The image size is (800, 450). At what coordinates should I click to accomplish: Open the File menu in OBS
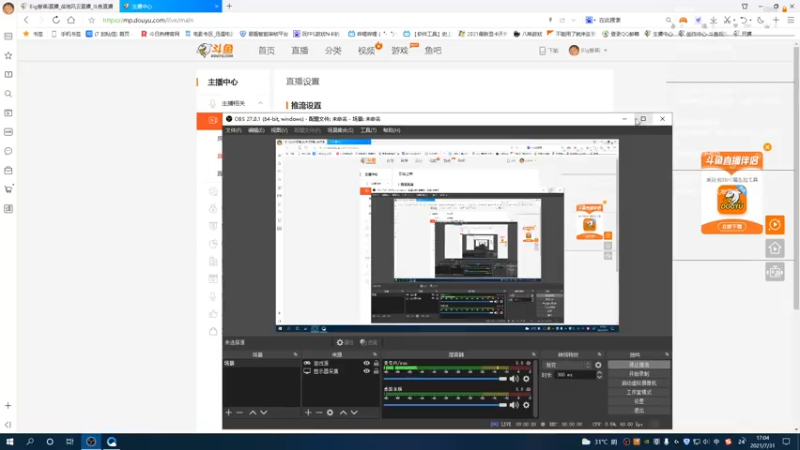[233, 130]
